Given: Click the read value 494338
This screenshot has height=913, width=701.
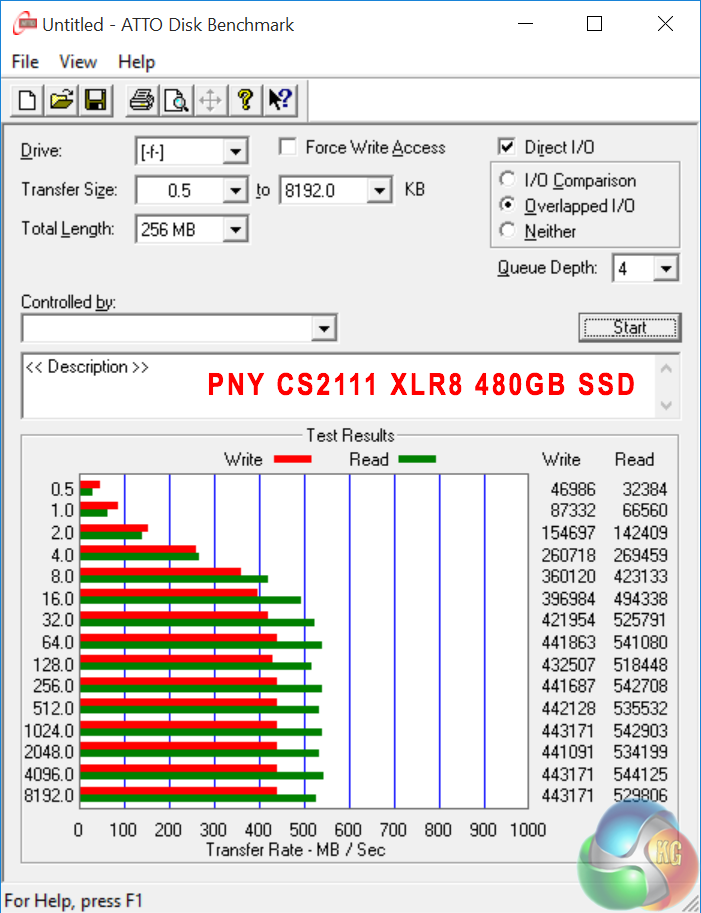Looking at the screenshot, I should (640, 599).
